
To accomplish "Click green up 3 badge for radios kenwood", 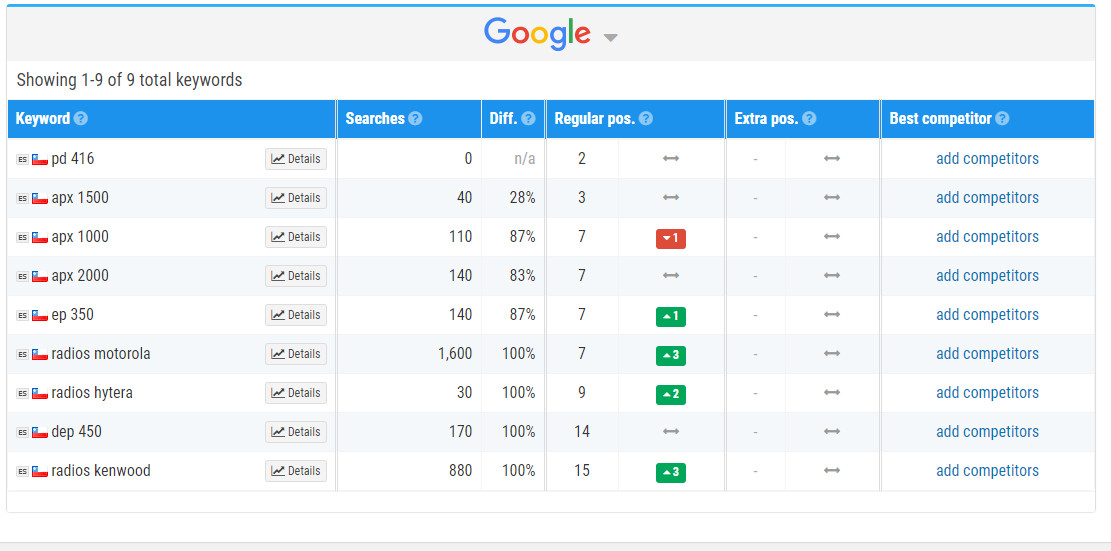I will point(670,472).
